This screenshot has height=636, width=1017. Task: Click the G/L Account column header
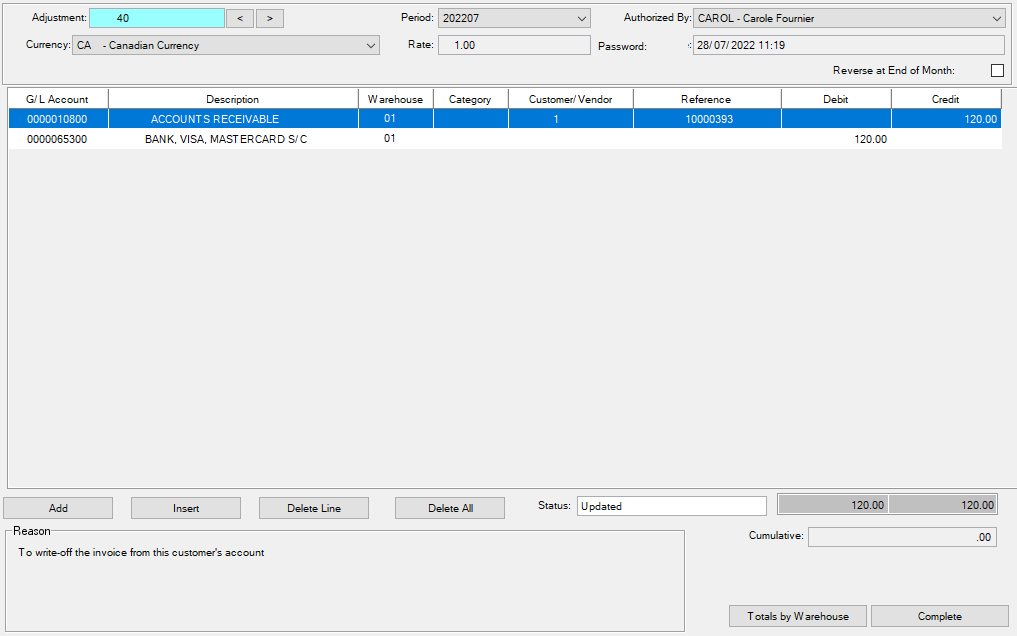[x=57, y=99]
